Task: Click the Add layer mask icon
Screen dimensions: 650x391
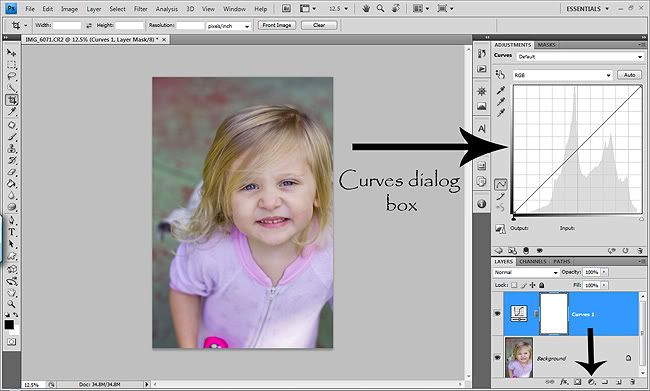Action: point(577,382)
